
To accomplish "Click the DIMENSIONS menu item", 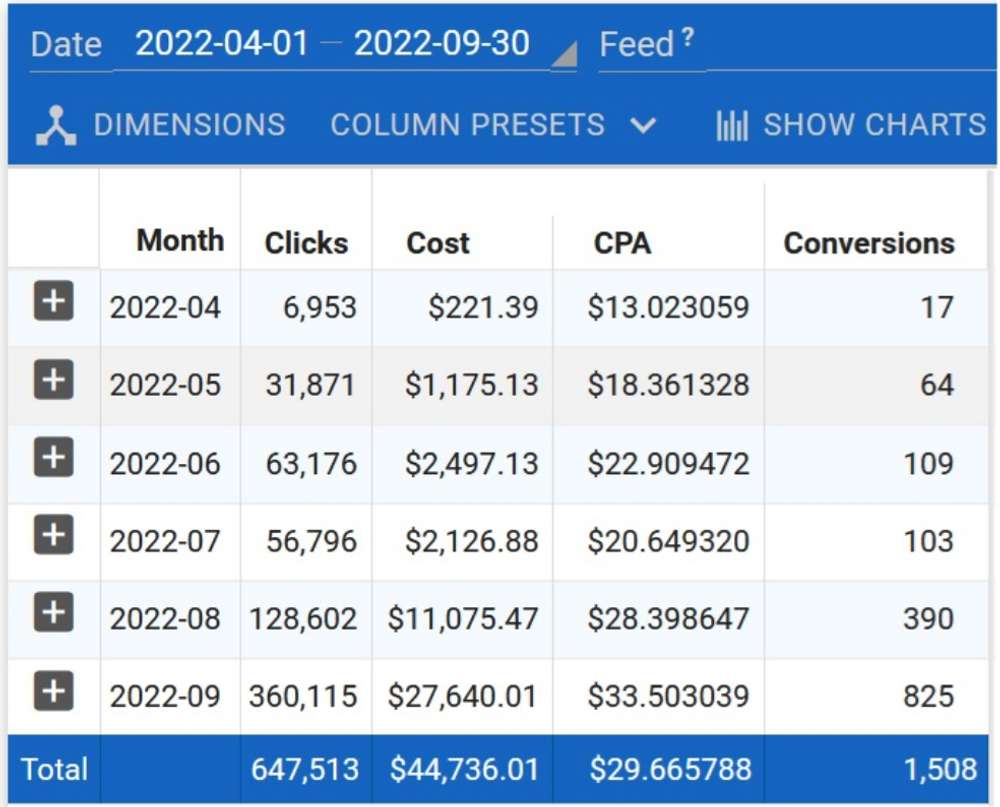I will click(x=190, y=124).
